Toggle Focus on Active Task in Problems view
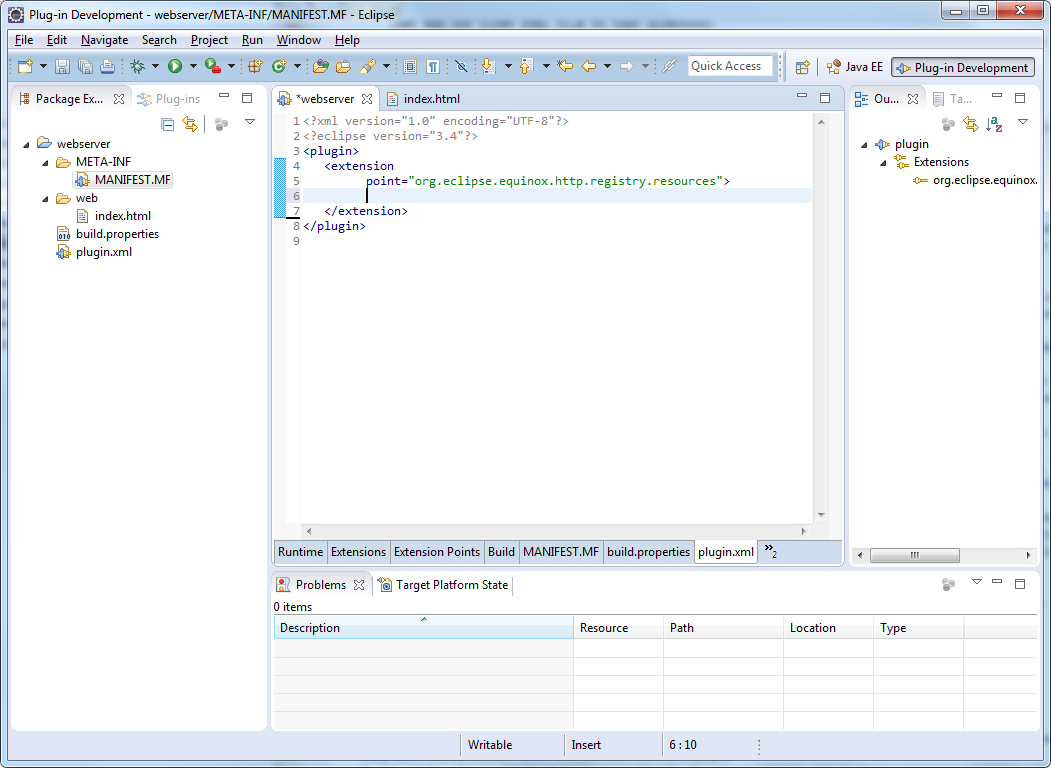Image resolution: width=1051 pixels, height=768 pixels. pyautogui.click(x=948, y=584)
